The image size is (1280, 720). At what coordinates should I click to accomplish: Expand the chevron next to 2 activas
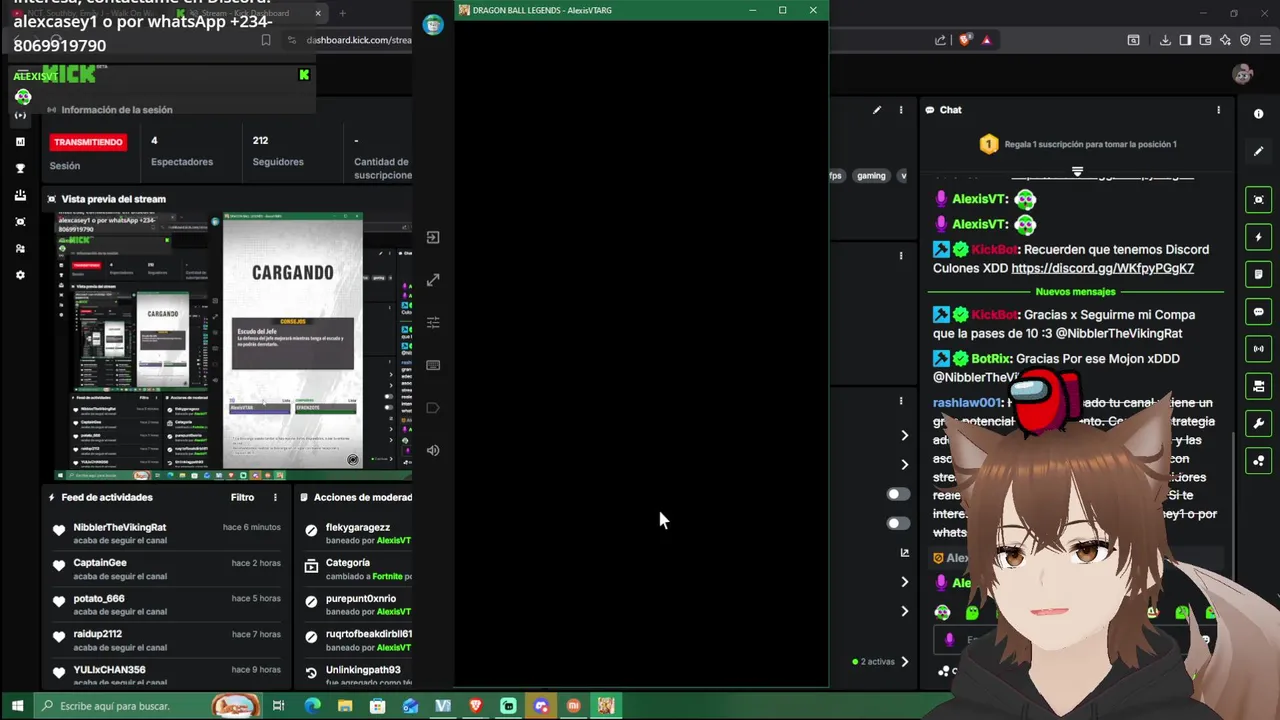click(904, 661)
